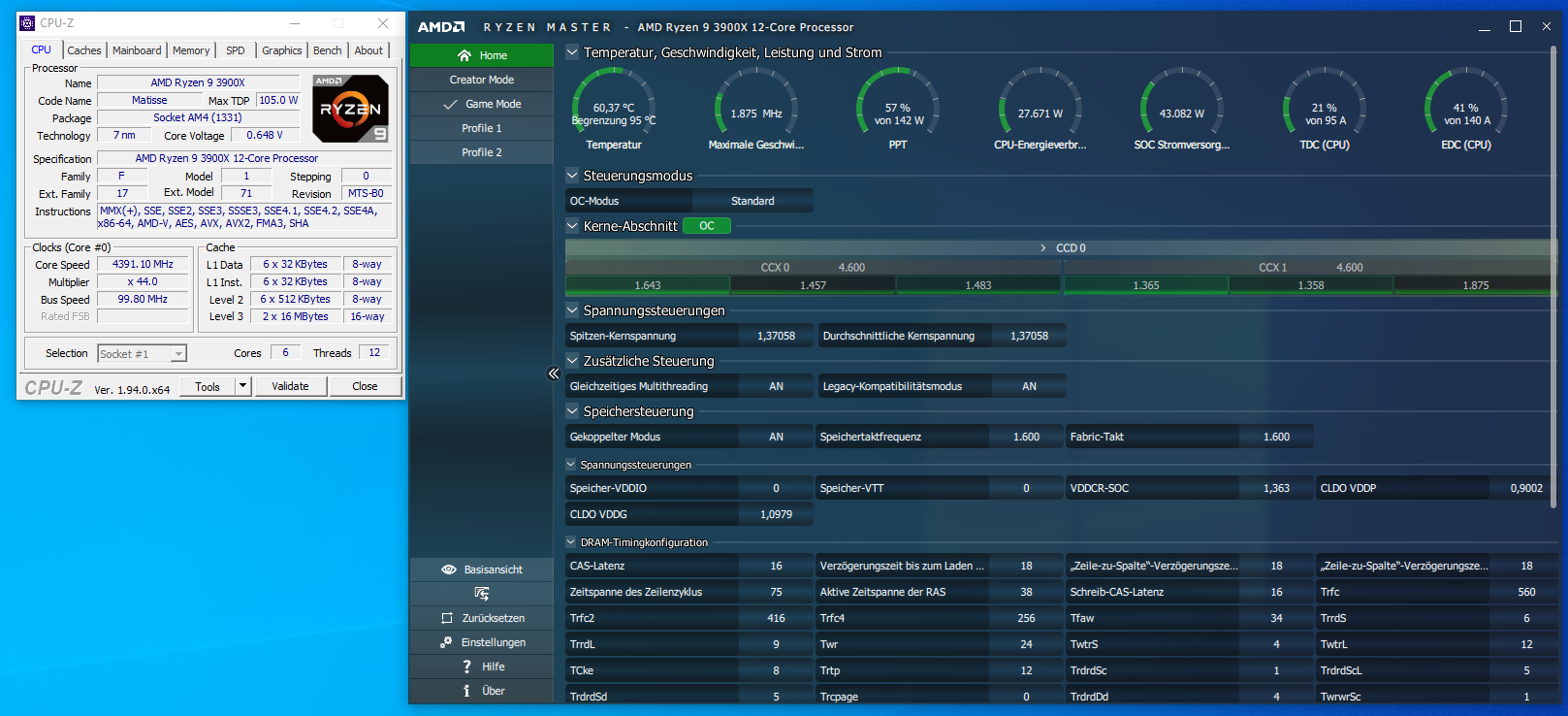Toggle Gleichzeitiges Multithreading AN value

(x=776, y=386)
